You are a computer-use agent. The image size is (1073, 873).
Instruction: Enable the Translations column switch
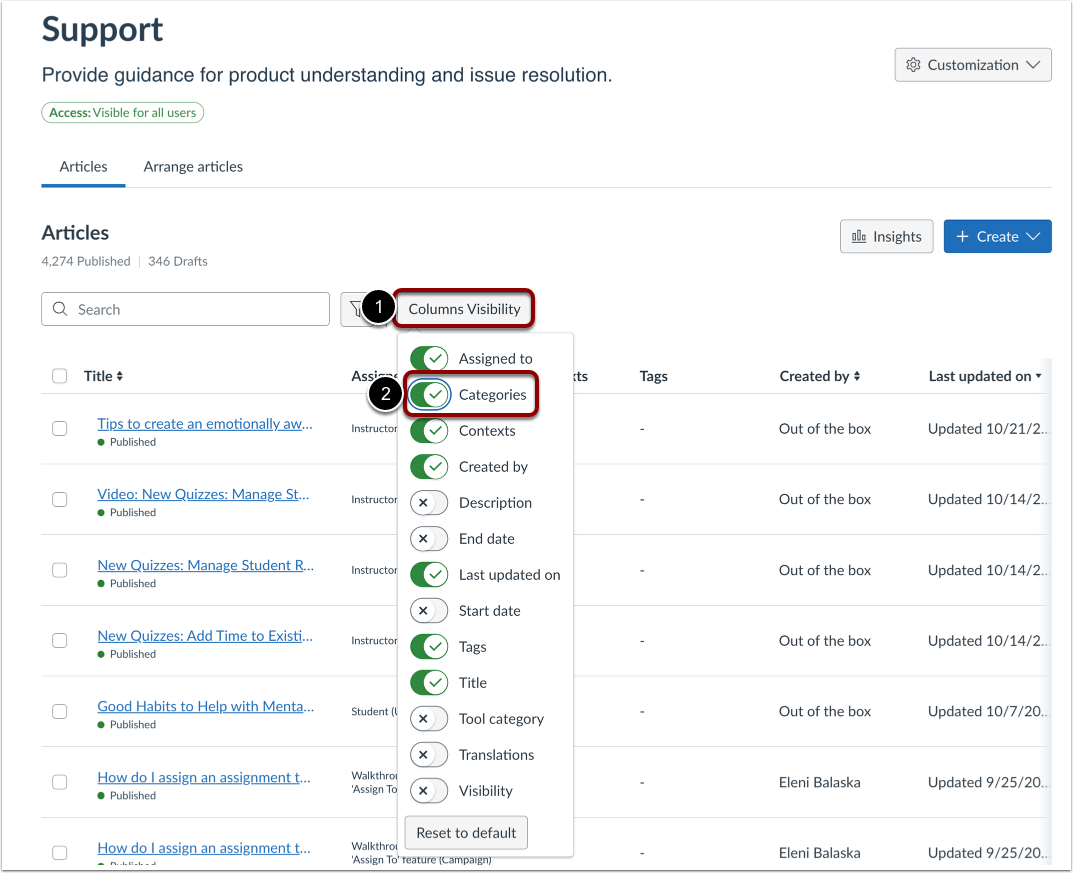pos(429,755)
